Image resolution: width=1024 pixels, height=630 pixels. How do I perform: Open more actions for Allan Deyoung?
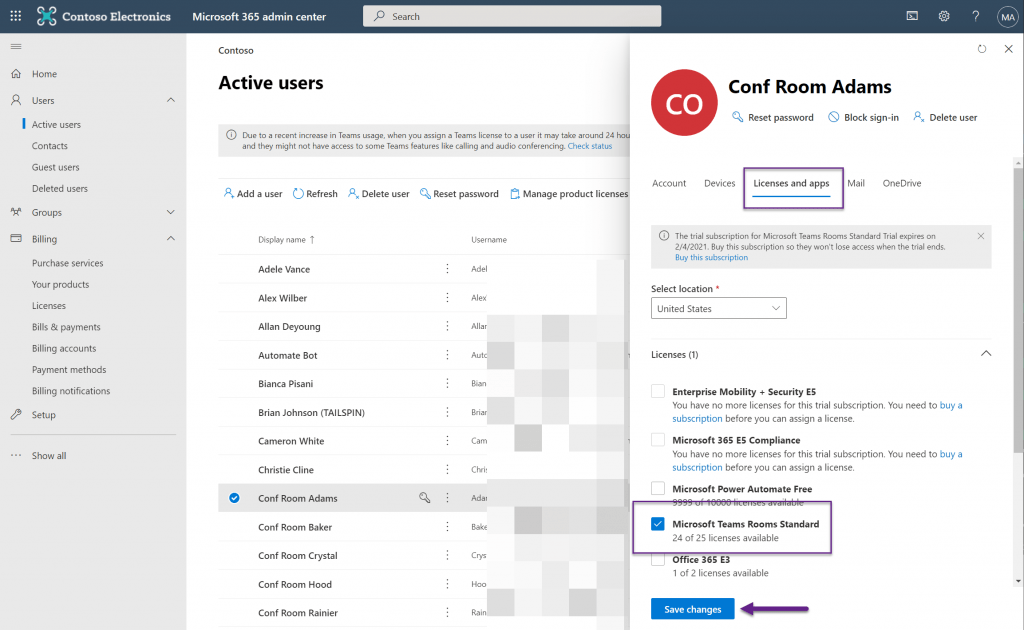click(x=447, y=326)
